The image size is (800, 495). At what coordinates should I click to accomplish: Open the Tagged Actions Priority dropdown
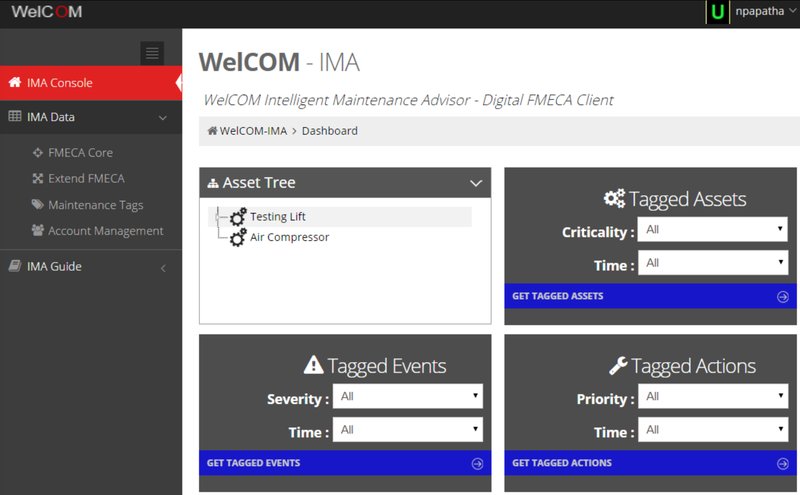coord(713,397)
